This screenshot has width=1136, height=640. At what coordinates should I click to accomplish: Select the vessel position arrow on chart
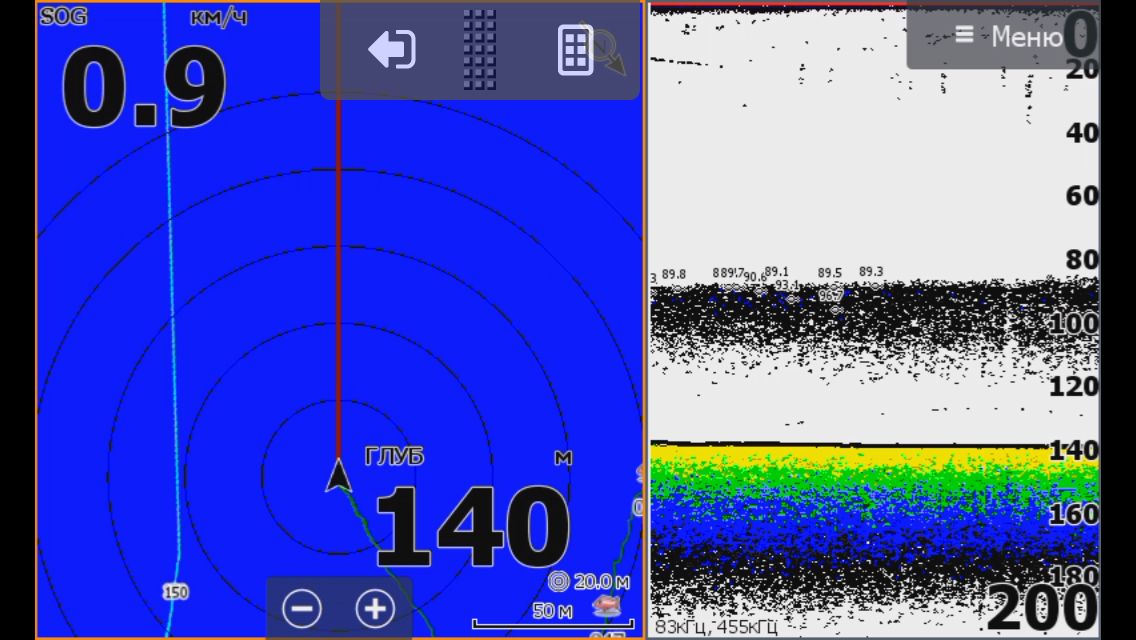(338, 475)
